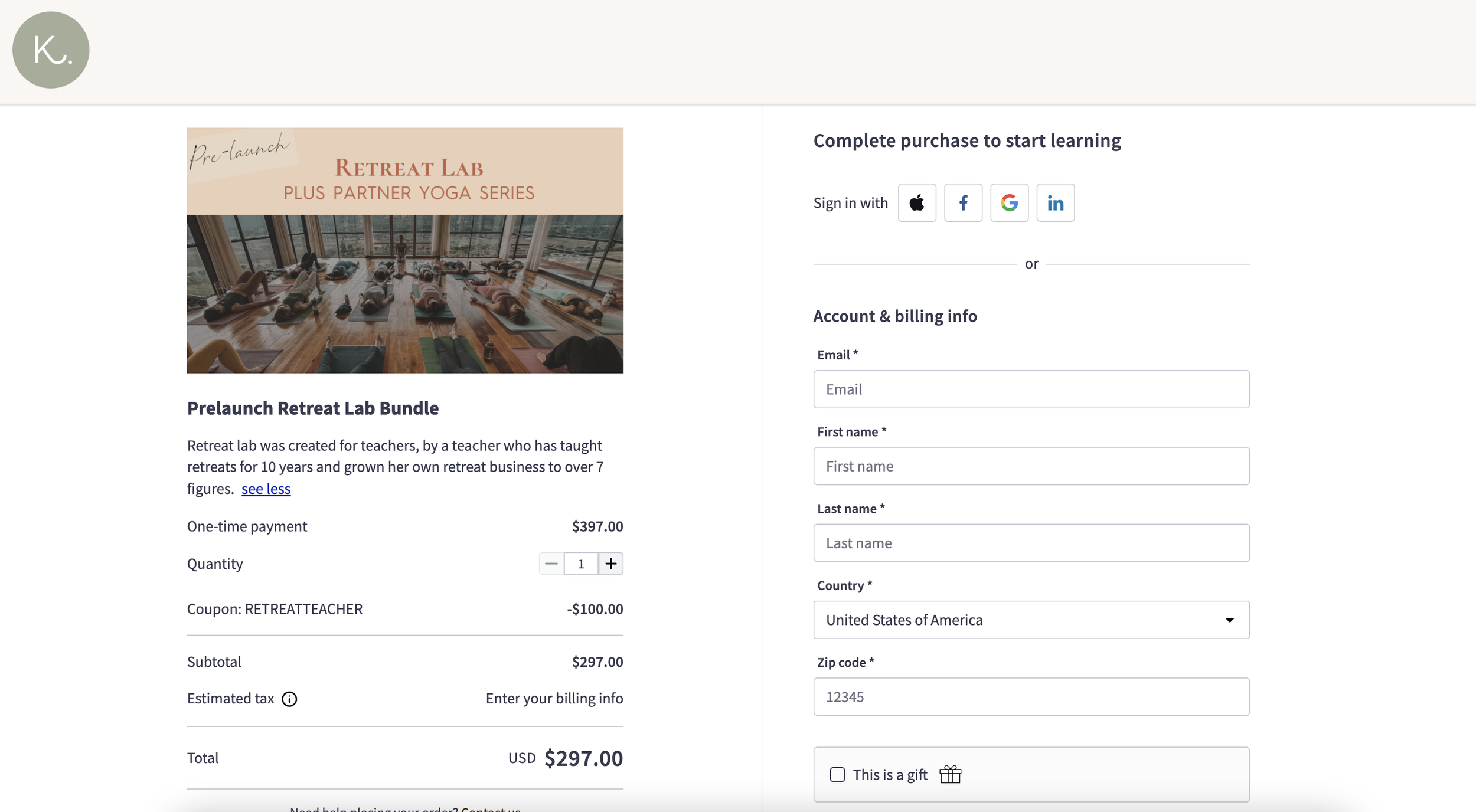Focus the Last name field

[1031, 543]
